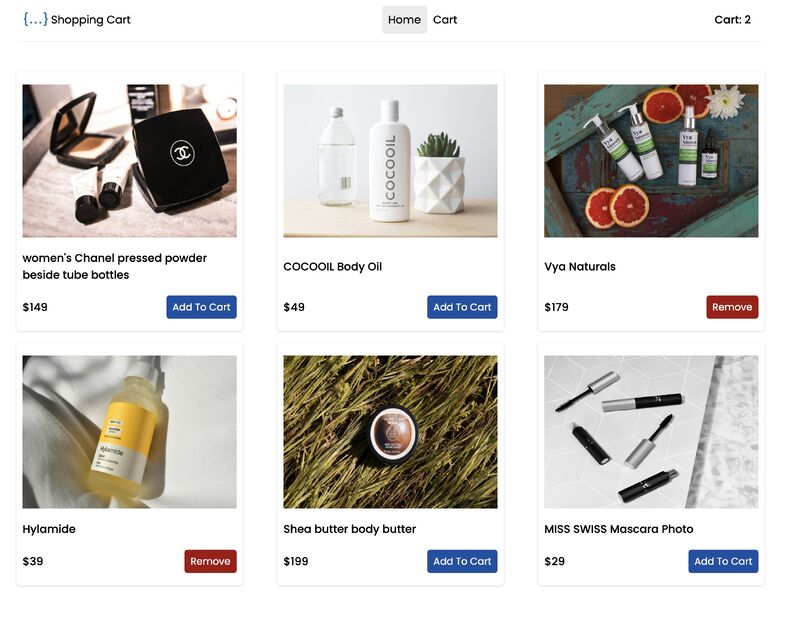Select the Shea butter body butter title
The height and width of the screenshot is (621, 800).
[349, 529]
